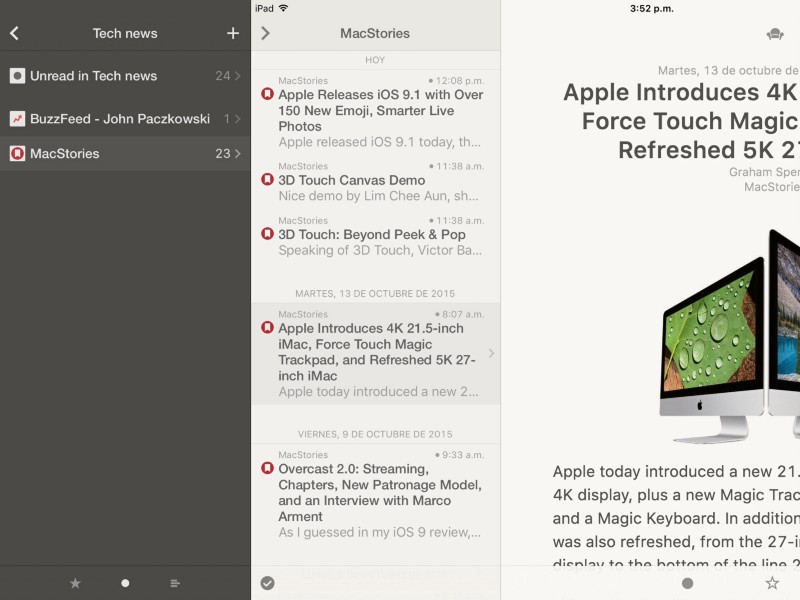Viewport: 800px width, 600px height.
Task: Click the 8:07 a.m. timestamp
Action: 463,314
